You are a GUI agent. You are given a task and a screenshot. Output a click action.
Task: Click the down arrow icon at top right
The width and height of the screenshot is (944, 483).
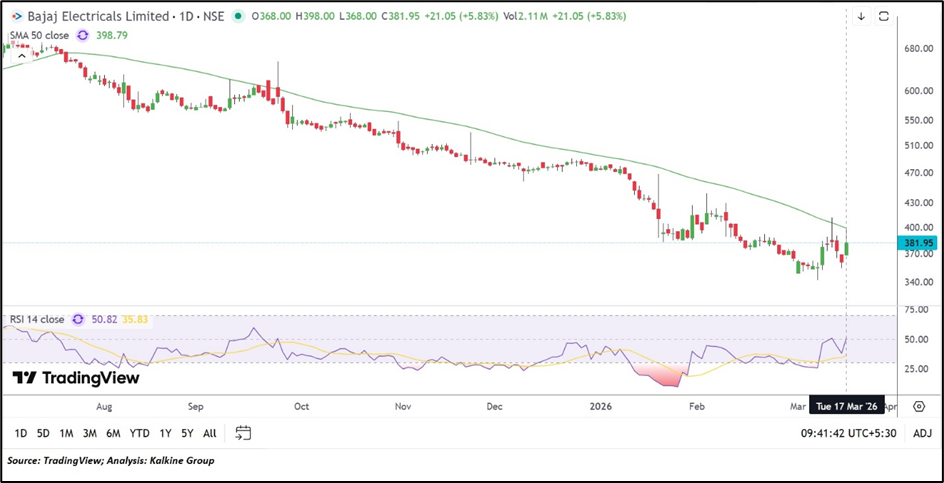click(862, 16)
